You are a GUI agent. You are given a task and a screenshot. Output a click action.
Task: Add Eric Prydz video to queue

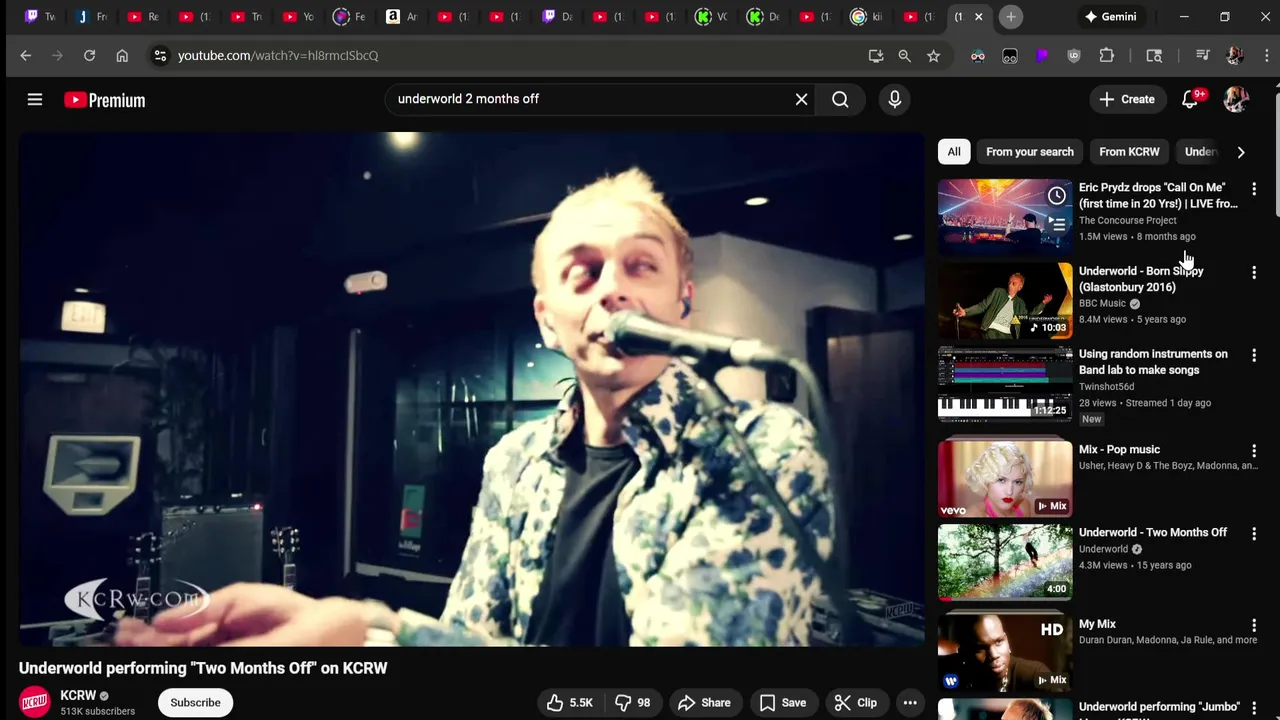click(1057, 225)
